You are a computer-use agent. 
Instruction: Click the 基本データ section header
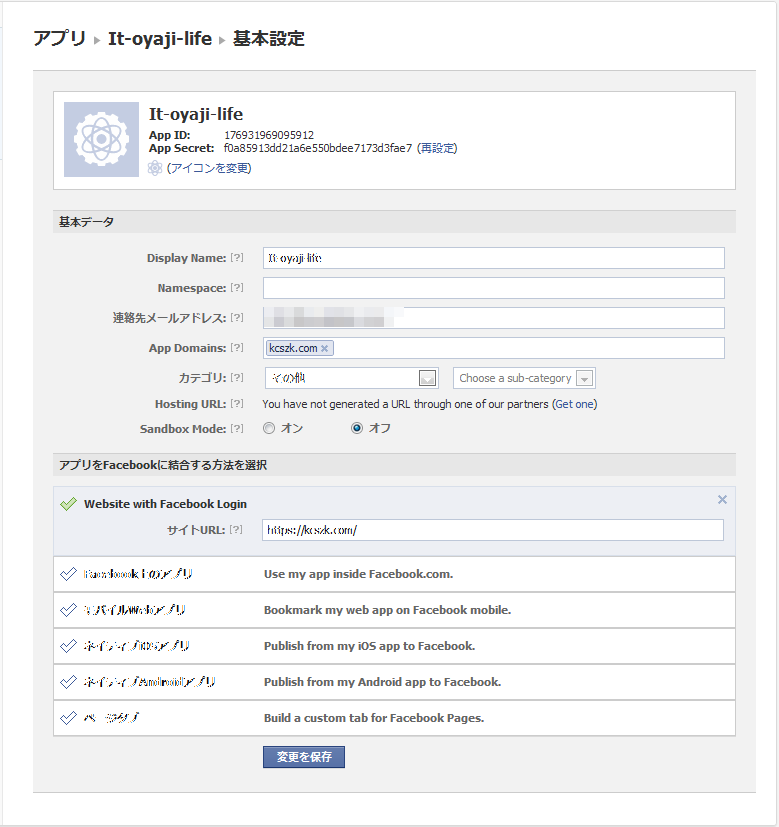pyautogui.click(x=395, y=222)
